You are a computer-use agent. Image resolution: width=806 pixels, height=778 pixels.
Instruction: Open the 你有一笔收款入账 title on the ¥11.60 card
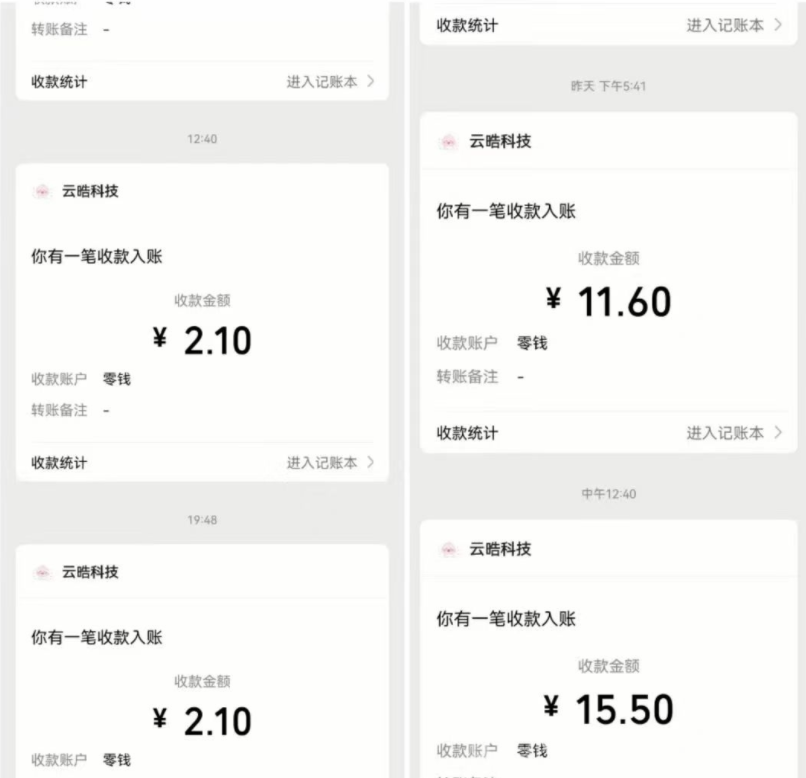[x=506, y=211]
